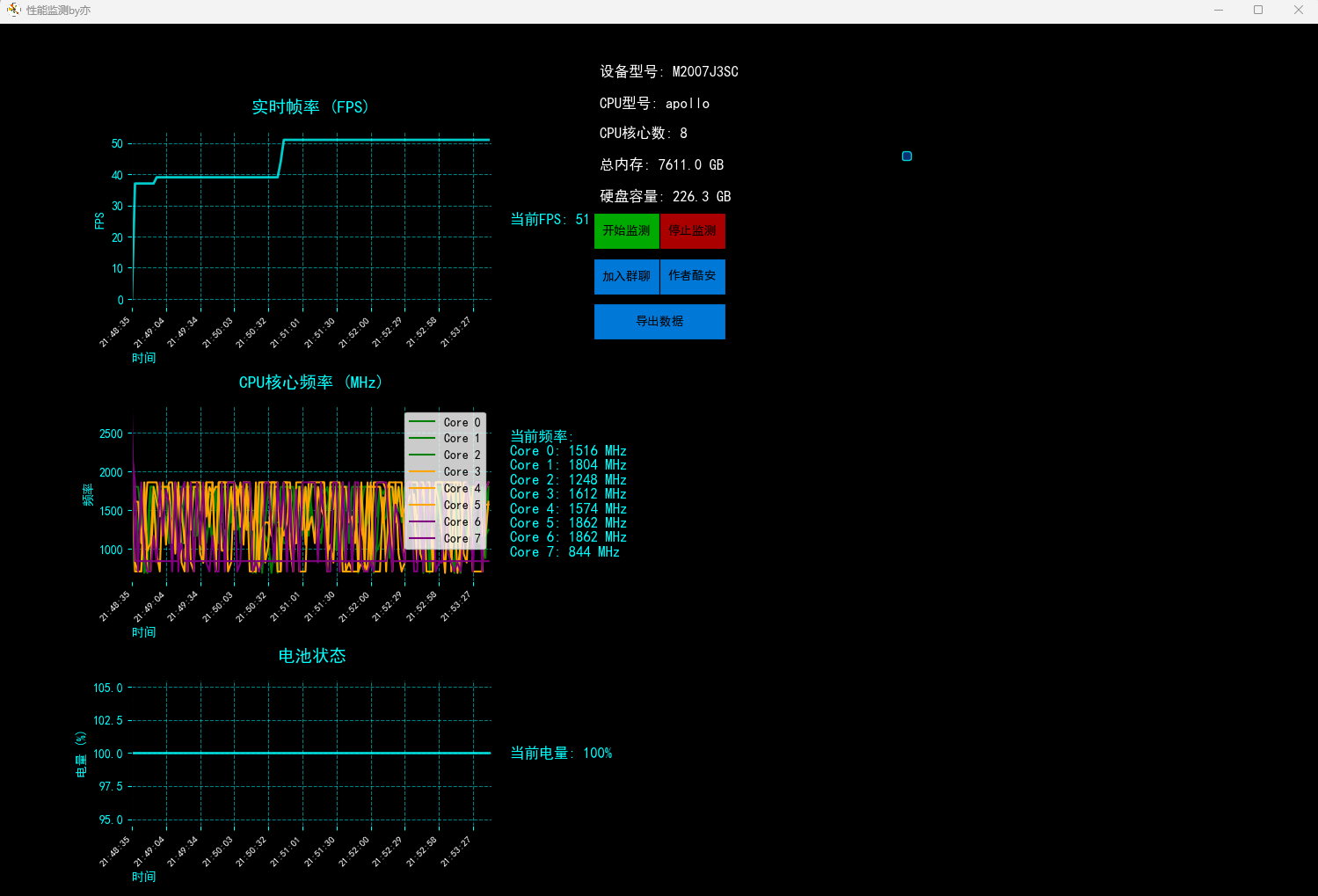Click Core 0: 1516 MHz reading
Screen dimensions: 1318x896
coord(568,451)
